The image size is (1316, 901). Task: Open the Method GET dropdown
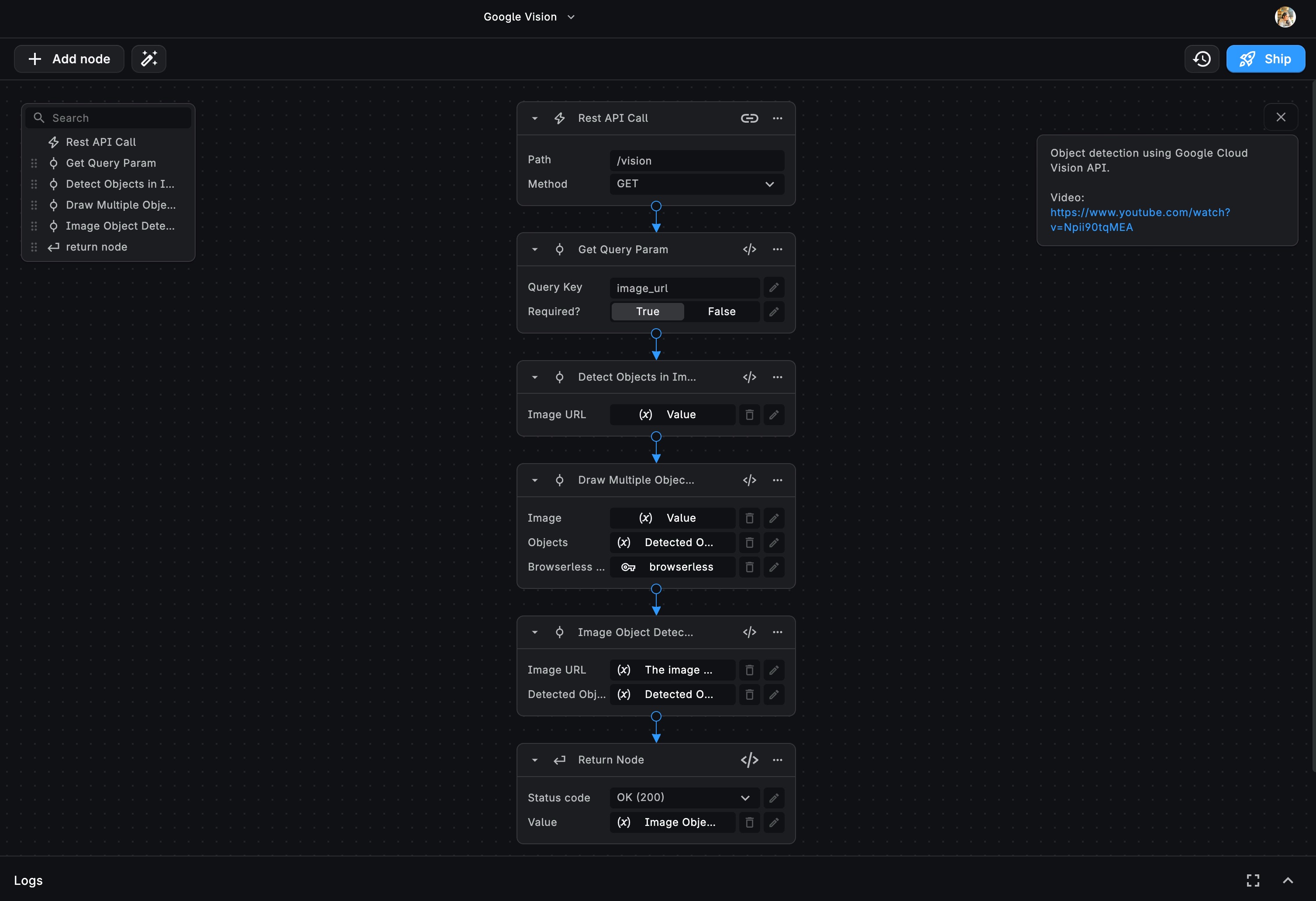click(696, 184)
